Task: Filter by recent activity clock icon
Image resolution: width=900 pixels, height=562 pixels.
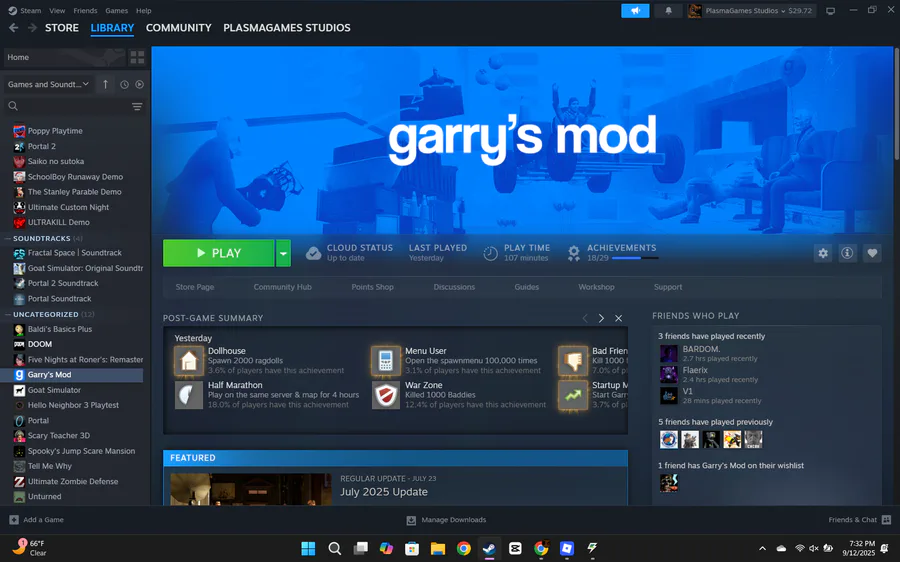Action: (125, 84)
